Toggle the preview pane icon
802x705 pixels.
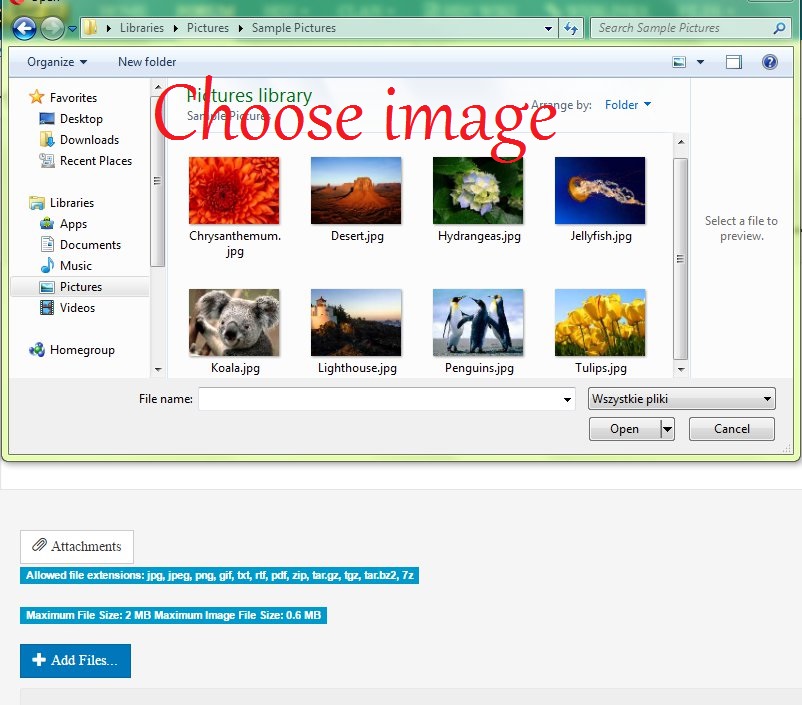(x=733, y=62)
